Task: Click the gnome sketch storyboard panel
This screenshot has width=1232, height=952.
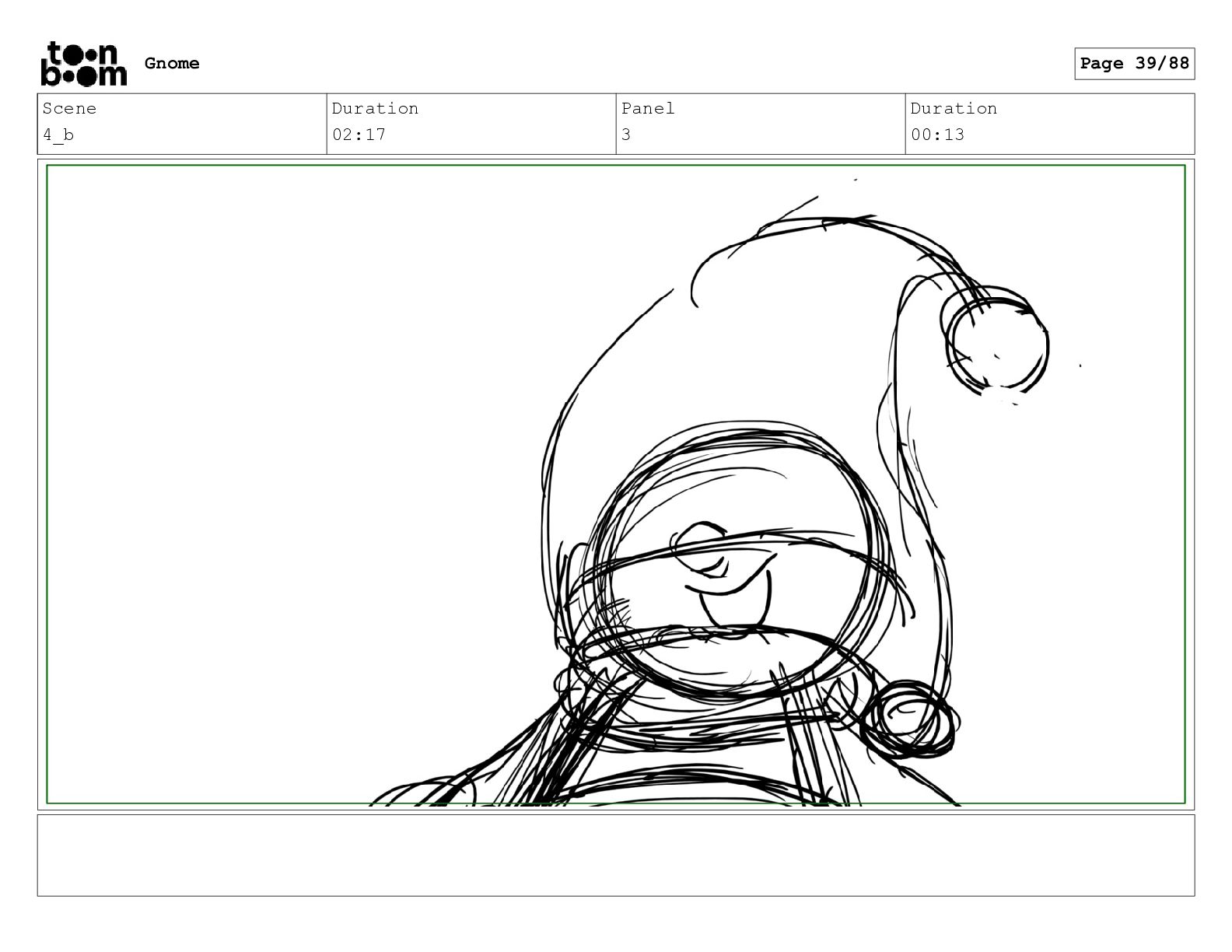Action: click(616, 485)
